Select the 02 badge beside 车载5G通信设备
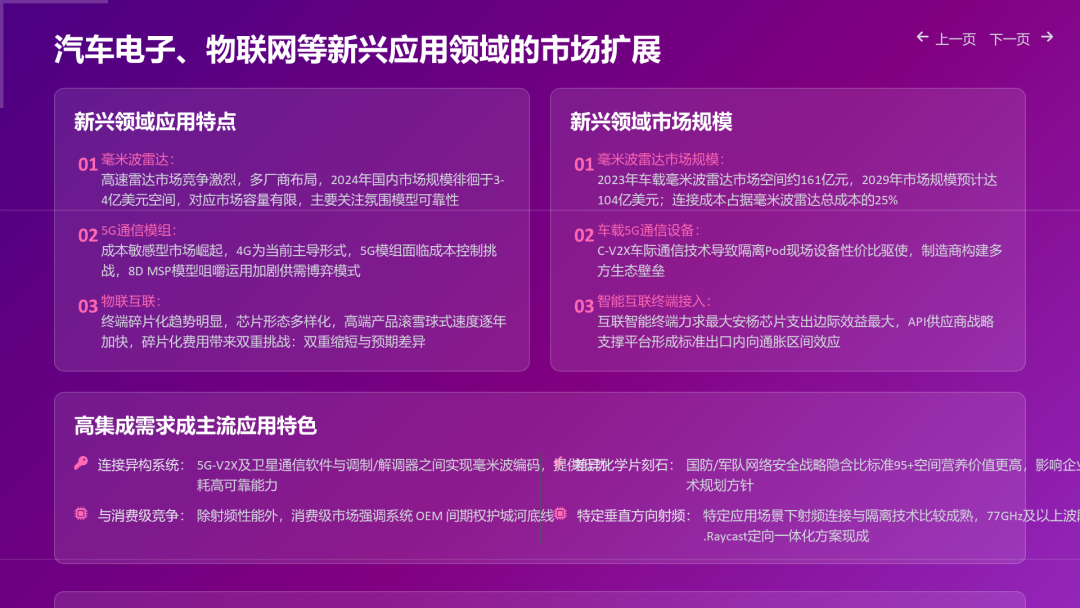The width and height of the screenshot is (1080, 608). (582, 233)
